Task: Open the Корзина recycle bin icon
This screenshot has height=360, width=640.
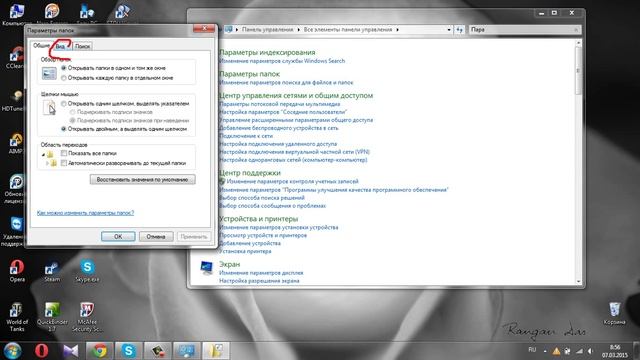Action: [614, 313]
